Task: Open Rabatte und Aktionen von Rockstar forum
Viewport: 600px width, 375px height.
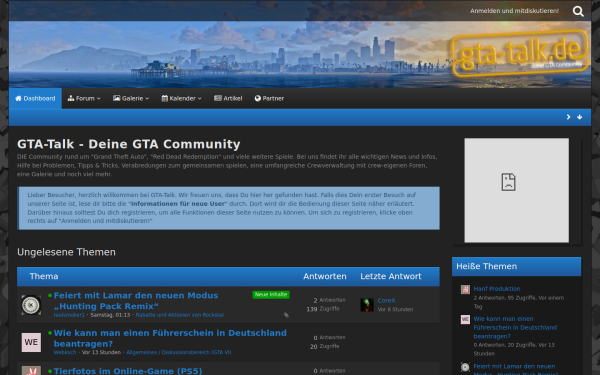Action: 180,315
